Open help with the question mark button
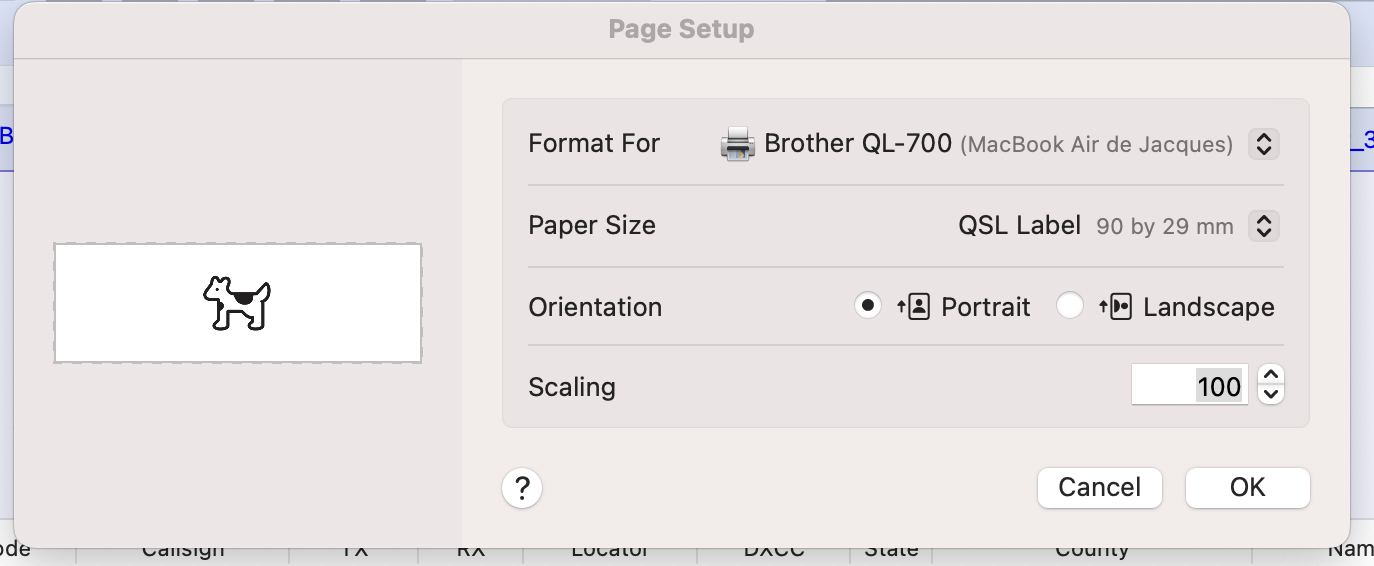The height and width of the screenshot is (566, 1374). [x=522, y=488]
